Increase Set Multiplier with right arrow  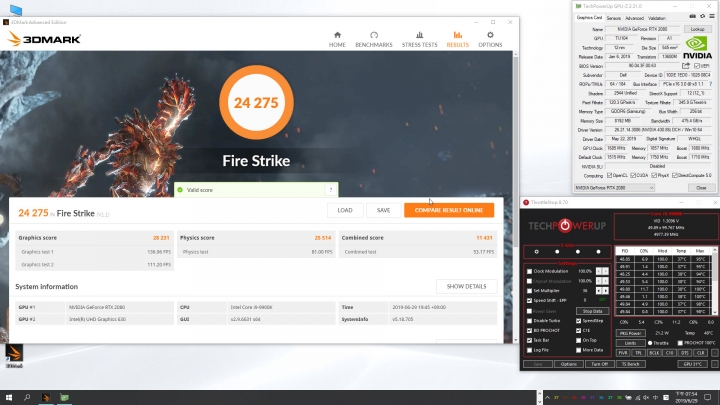pos(606,291)
